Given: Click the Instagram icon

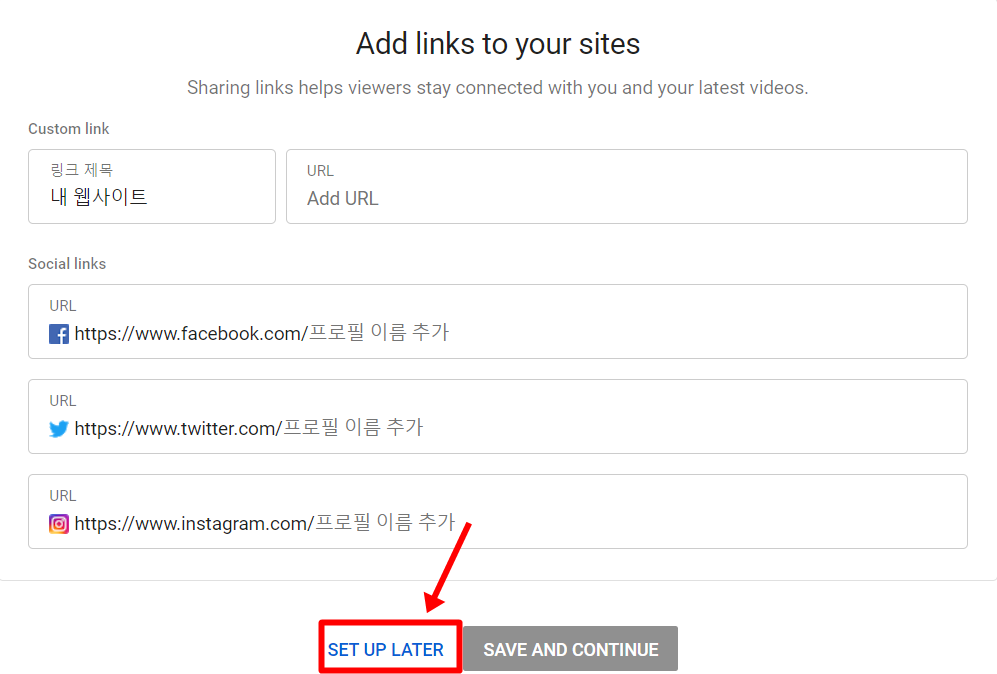Looking at the screenshot, I should 58,524.
